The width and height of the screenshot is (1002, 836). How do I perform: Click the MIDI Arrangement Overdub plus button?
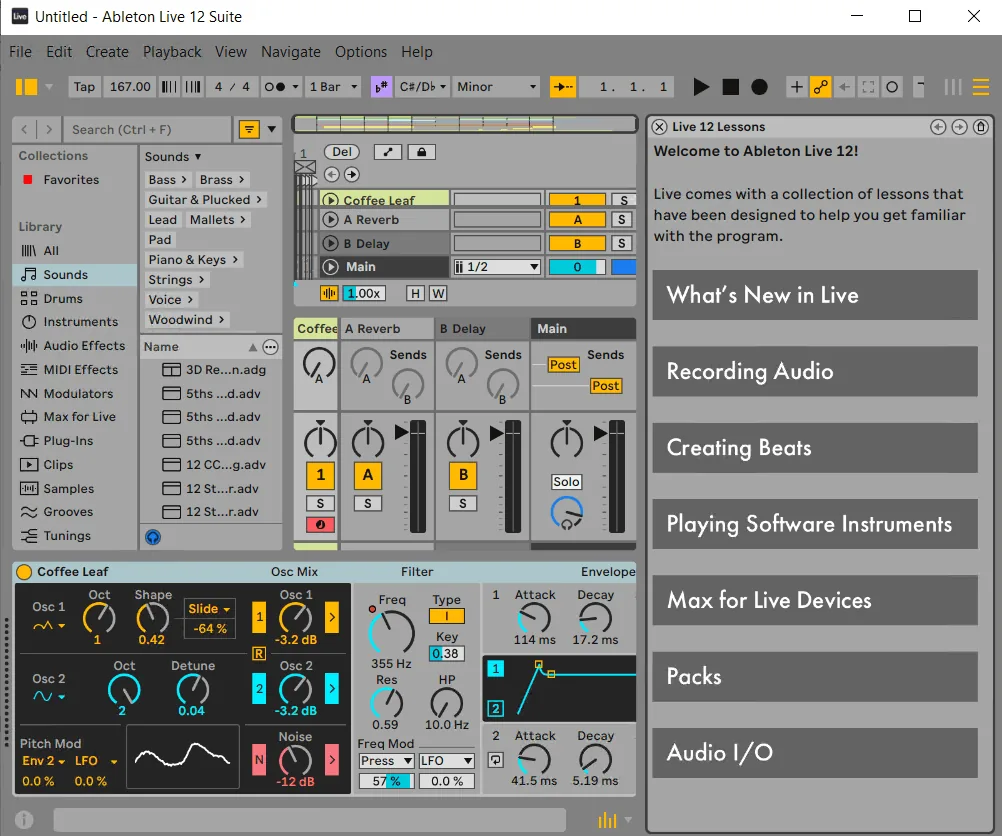[x=796, y=87]
